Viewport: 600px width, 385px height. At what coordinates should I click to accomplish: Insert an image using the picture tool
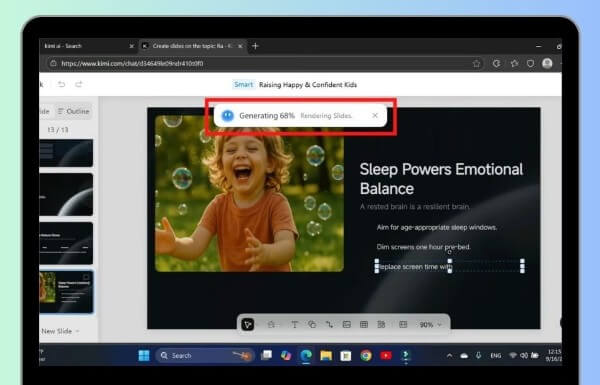347,325
